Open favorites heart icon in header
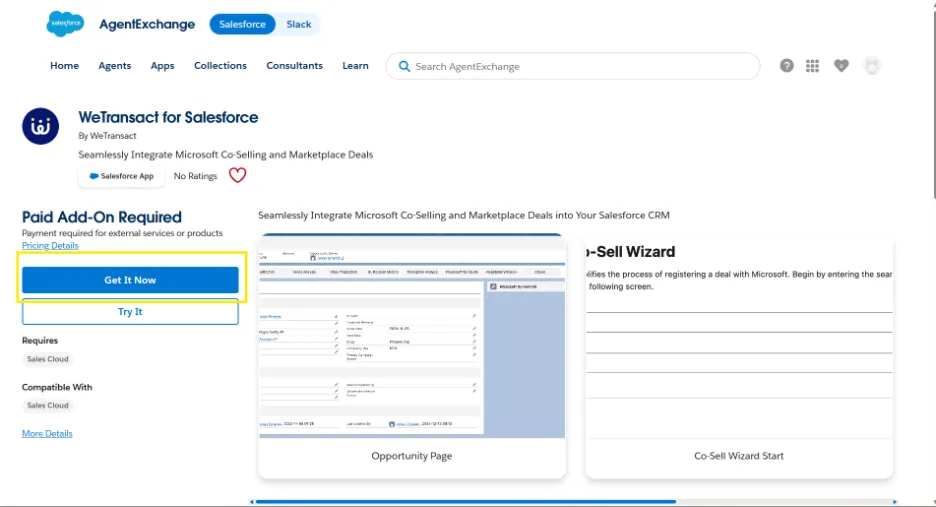The width and height of the screenshot is (936, 507). click(841, 66)
